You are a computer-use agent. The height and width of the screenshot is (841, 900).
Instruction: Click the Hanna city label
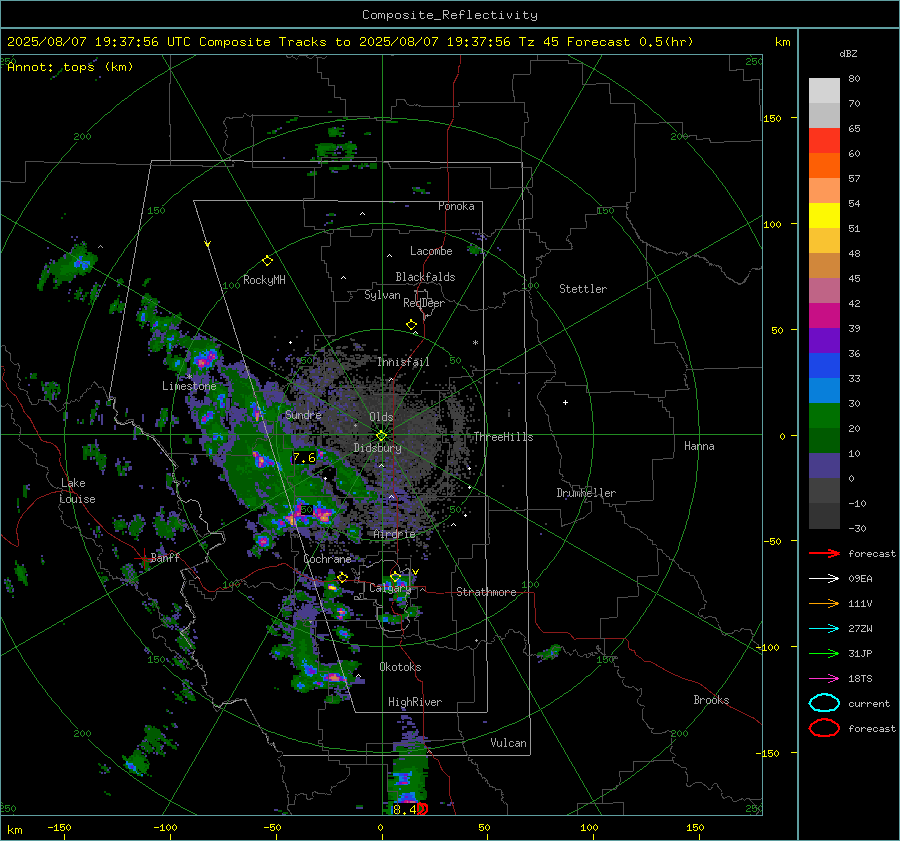point(699,446)
